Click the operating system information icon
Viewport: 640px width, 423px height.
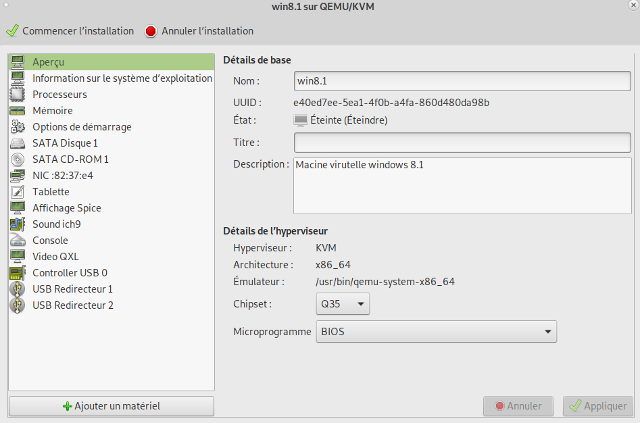point(18,78)
